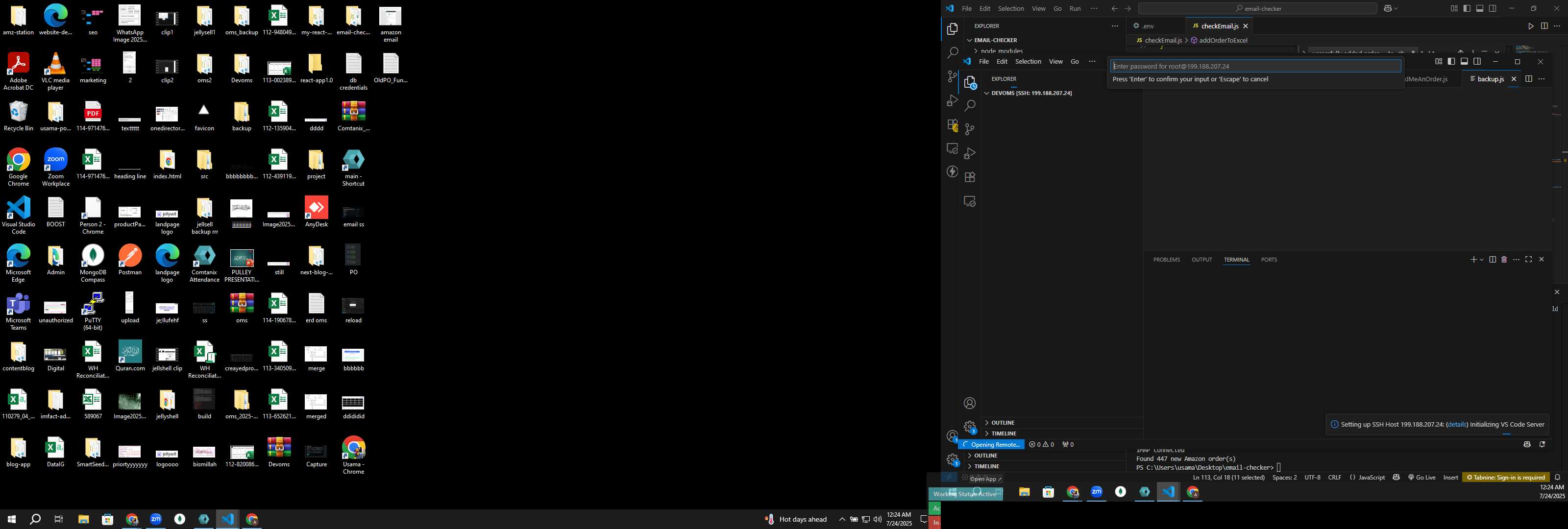Open File menu in the DEVOMS SSH window
Viewport: 1568px width, 529px height.
(983, 62)
